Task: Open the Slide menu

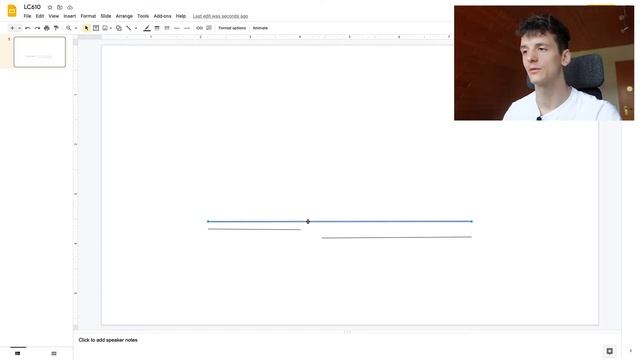Action: 106,16
